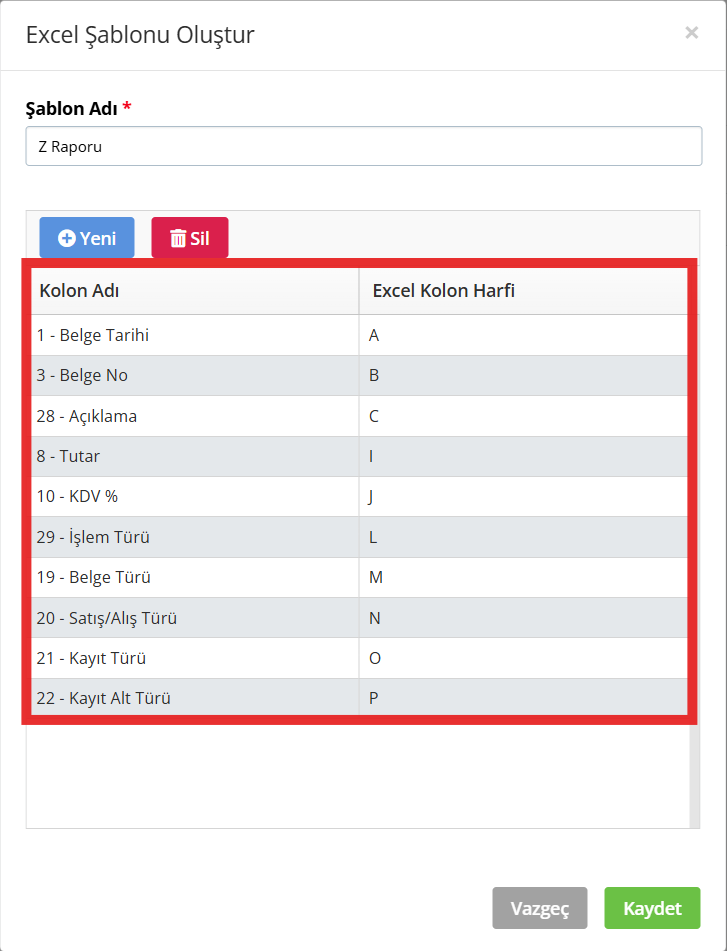Select the 22 - Kayıt Alt Türü row
Image resolution: width=727 pixels, height=951 pixels.
tap(360, 697)
